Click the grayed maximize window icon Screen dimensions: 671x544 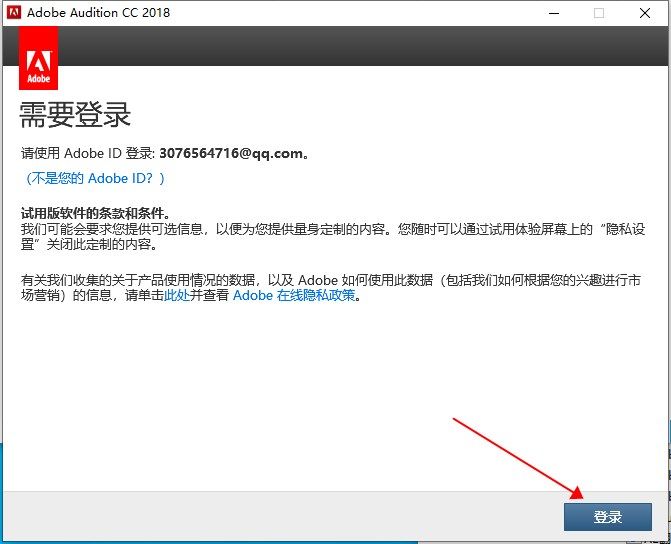pyautogui.click(x=599, y=13)
